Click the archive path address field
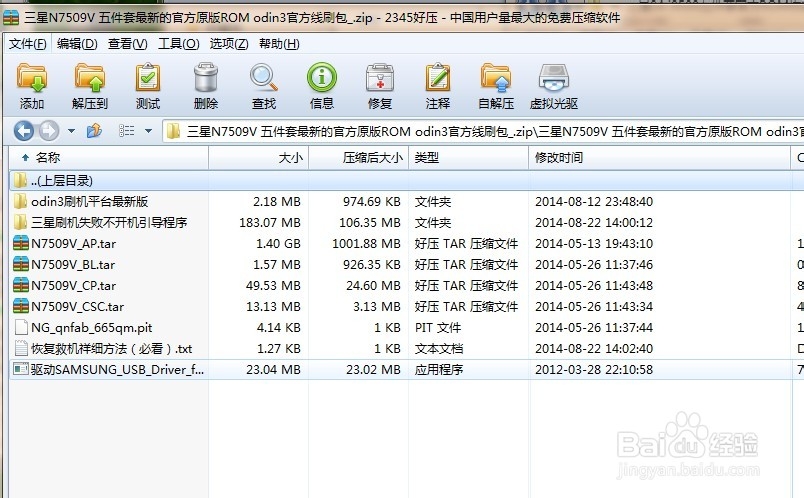The width and height of the screenshot is (804, 498). click(x=483, y=131)
